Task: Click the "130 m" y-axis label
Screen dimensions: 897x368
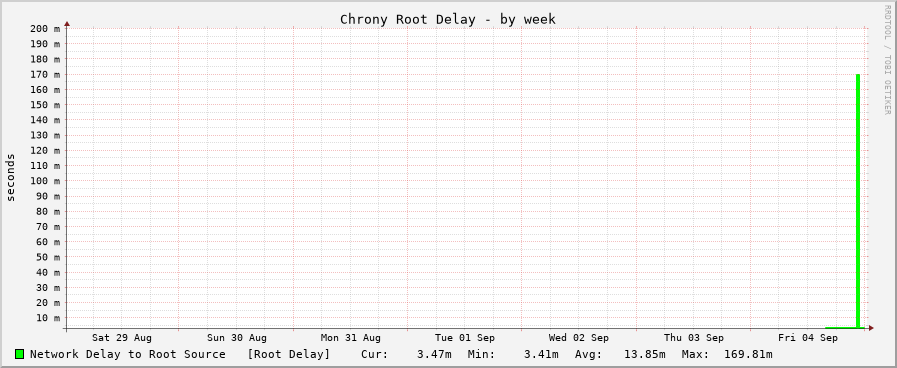Action: pyautogui.click(x=45, y=136)
